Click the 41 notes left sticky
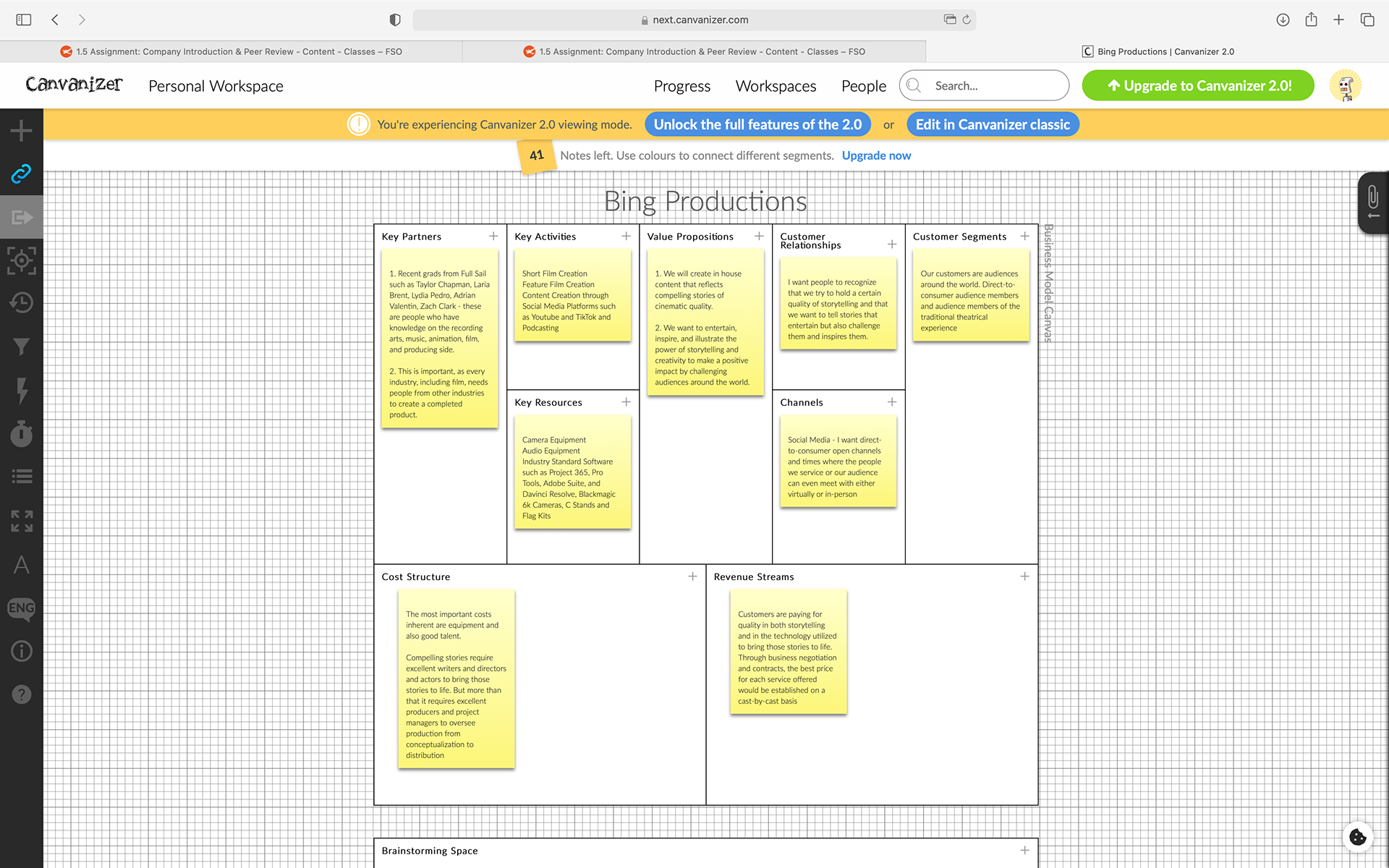This screenshot has height=868, width=1389. coord(536,156)
